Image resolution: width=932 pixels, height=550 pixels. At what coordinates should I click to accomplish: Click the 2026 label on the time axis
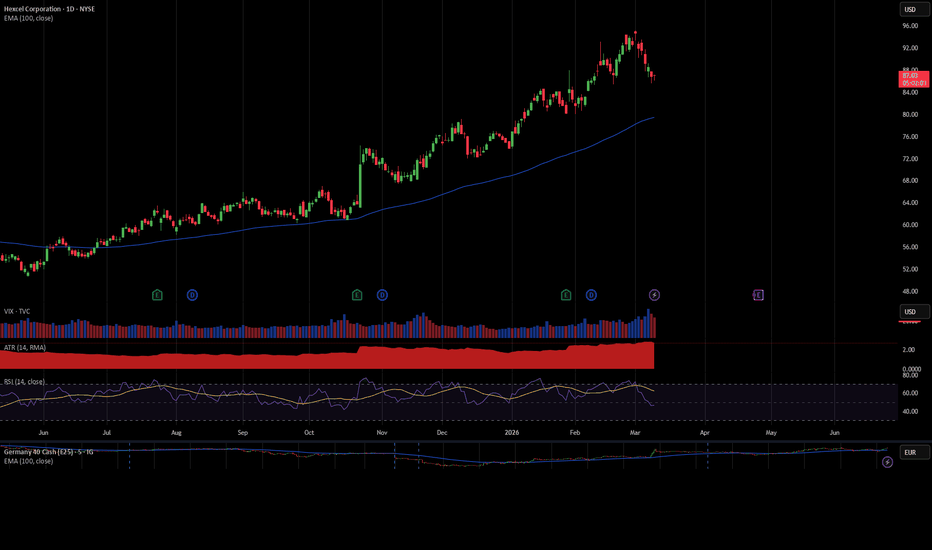pyautogui.click(x=512, y=433)
